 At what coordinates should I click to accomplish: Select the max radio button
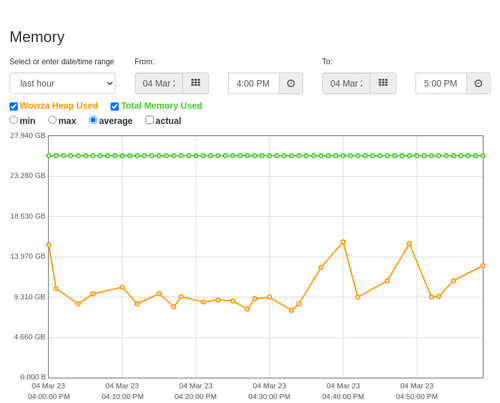(x=52, y=120)
